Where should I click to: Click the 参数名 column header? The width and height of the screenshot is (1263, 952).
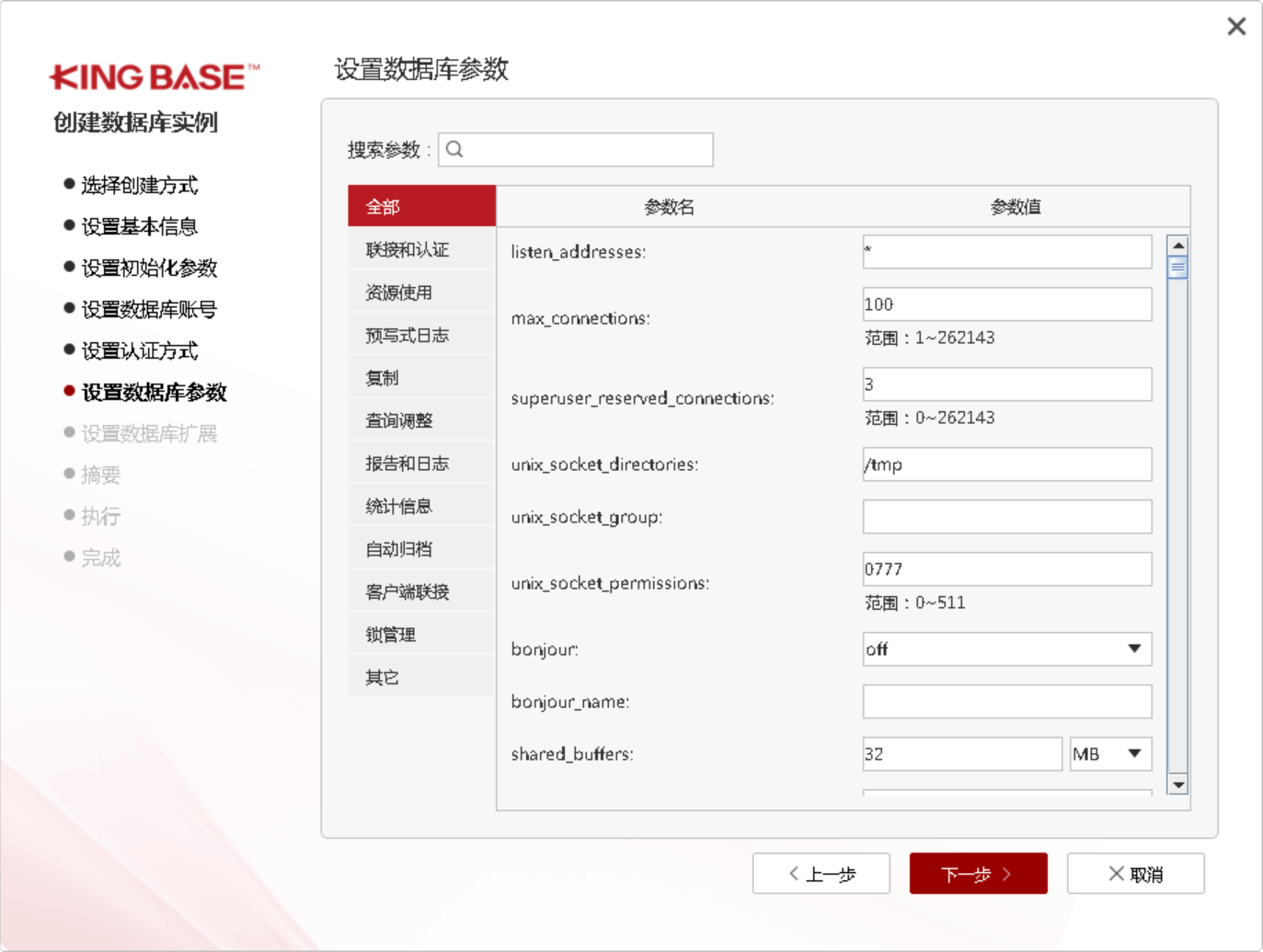(x=669, y=207)
